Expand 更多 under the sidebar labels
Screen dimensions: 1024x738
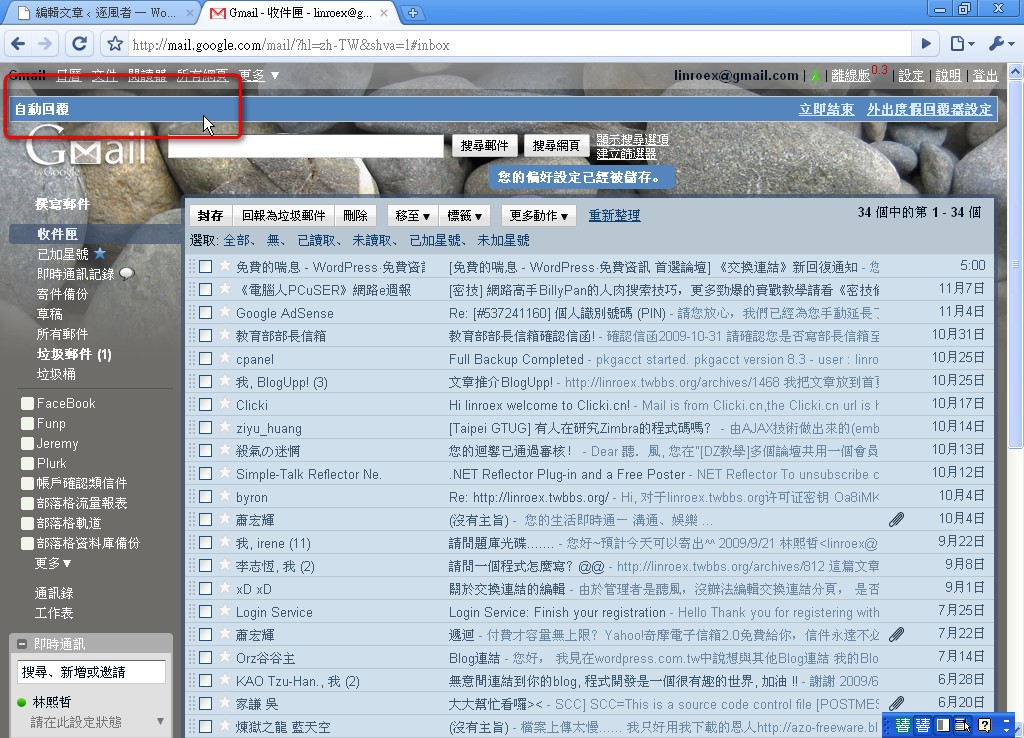point(53,563)
